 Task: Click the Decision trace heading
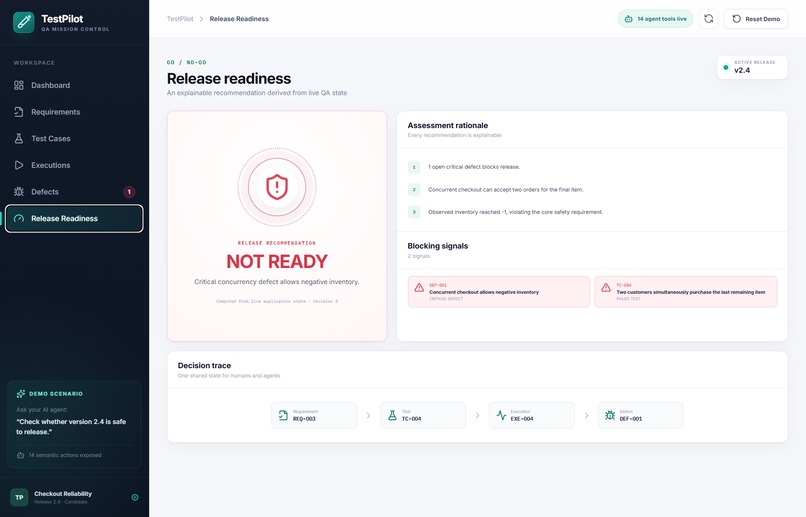coord(204,365)
